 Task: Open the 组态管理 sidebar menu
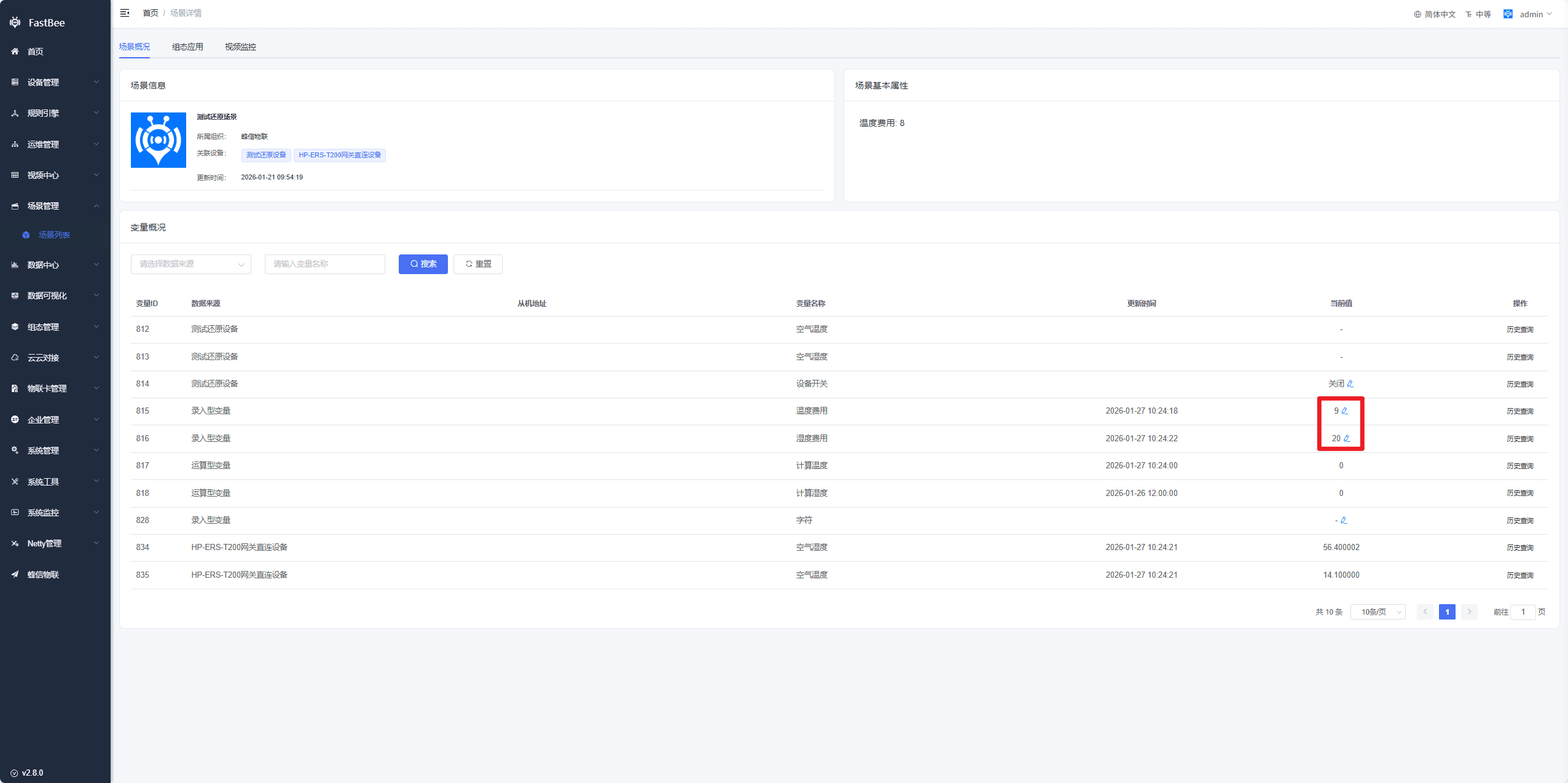click(55, 327)
